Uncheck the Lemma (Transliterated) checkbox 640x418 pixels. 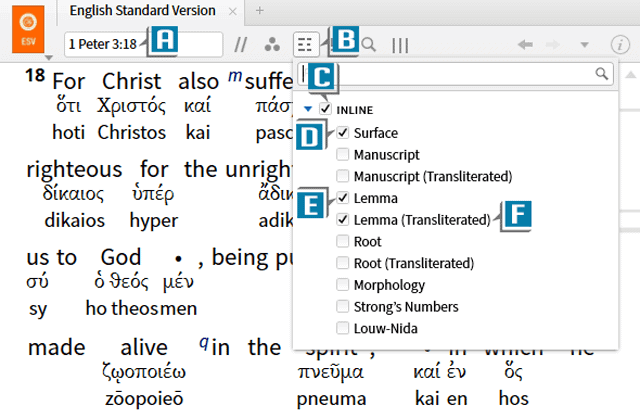[x=344, y=220]
